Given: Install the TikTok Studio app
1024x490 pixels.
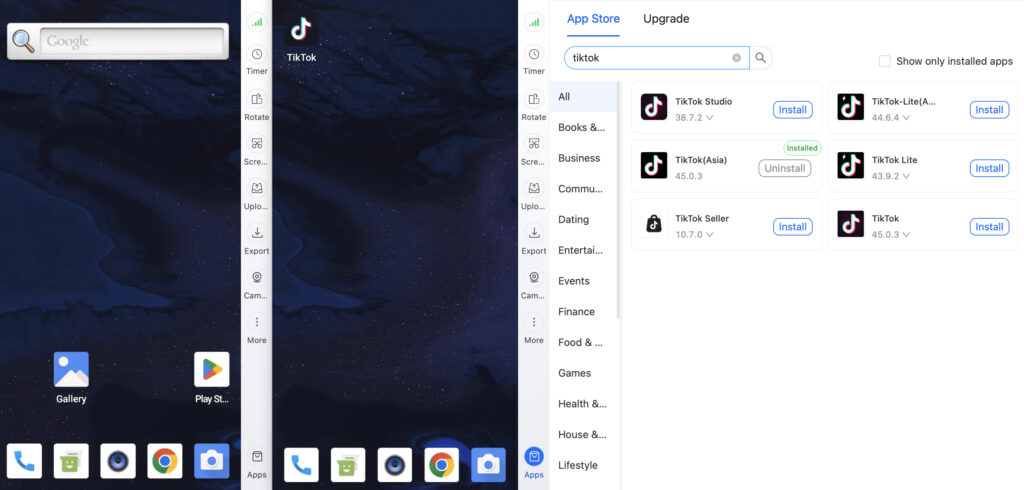Looking at the screenshot, I should coord(793,110).
